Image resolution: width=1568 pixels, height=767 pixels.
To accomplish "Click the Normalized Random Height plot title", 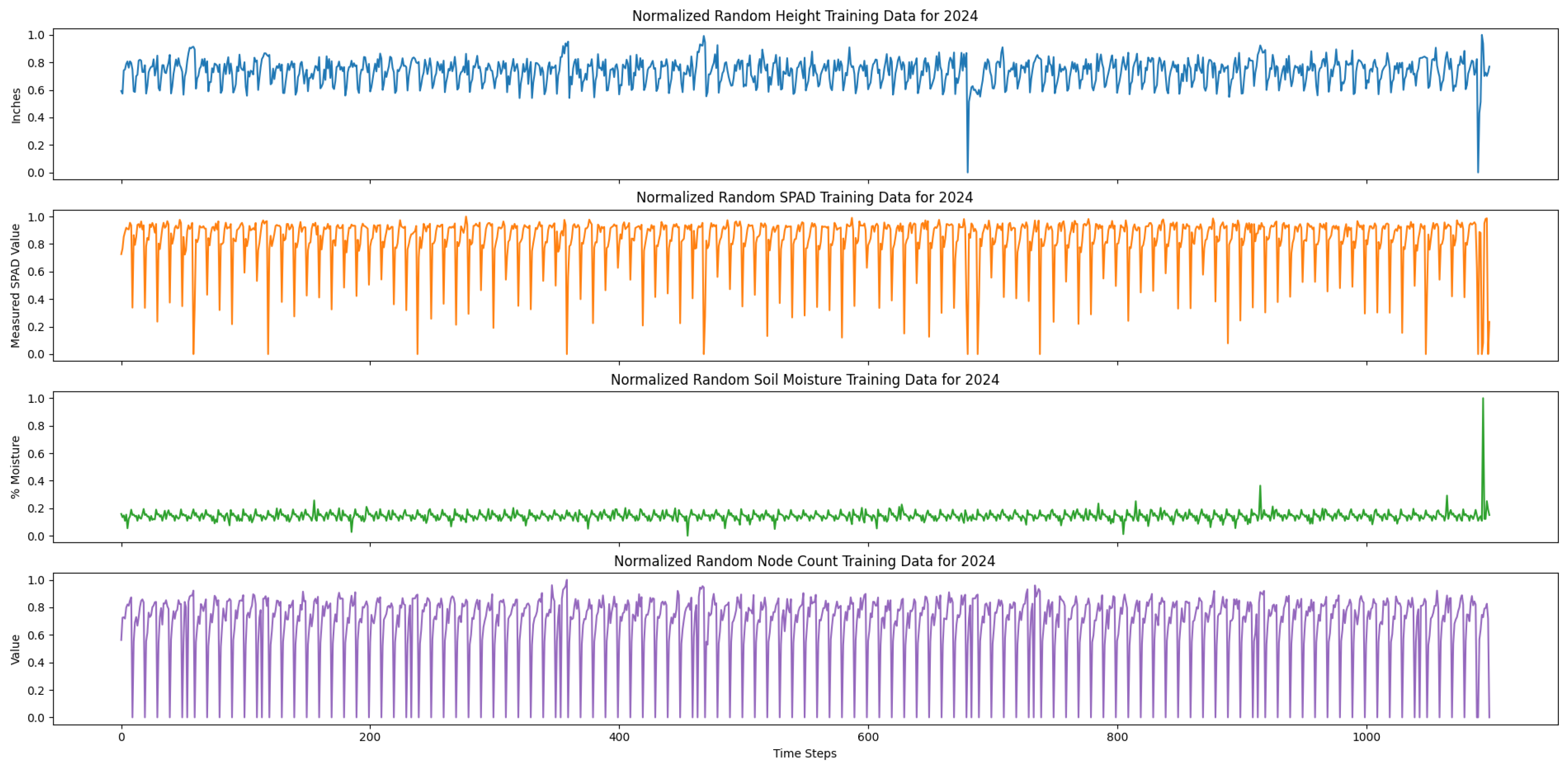I will click(804, 16).
